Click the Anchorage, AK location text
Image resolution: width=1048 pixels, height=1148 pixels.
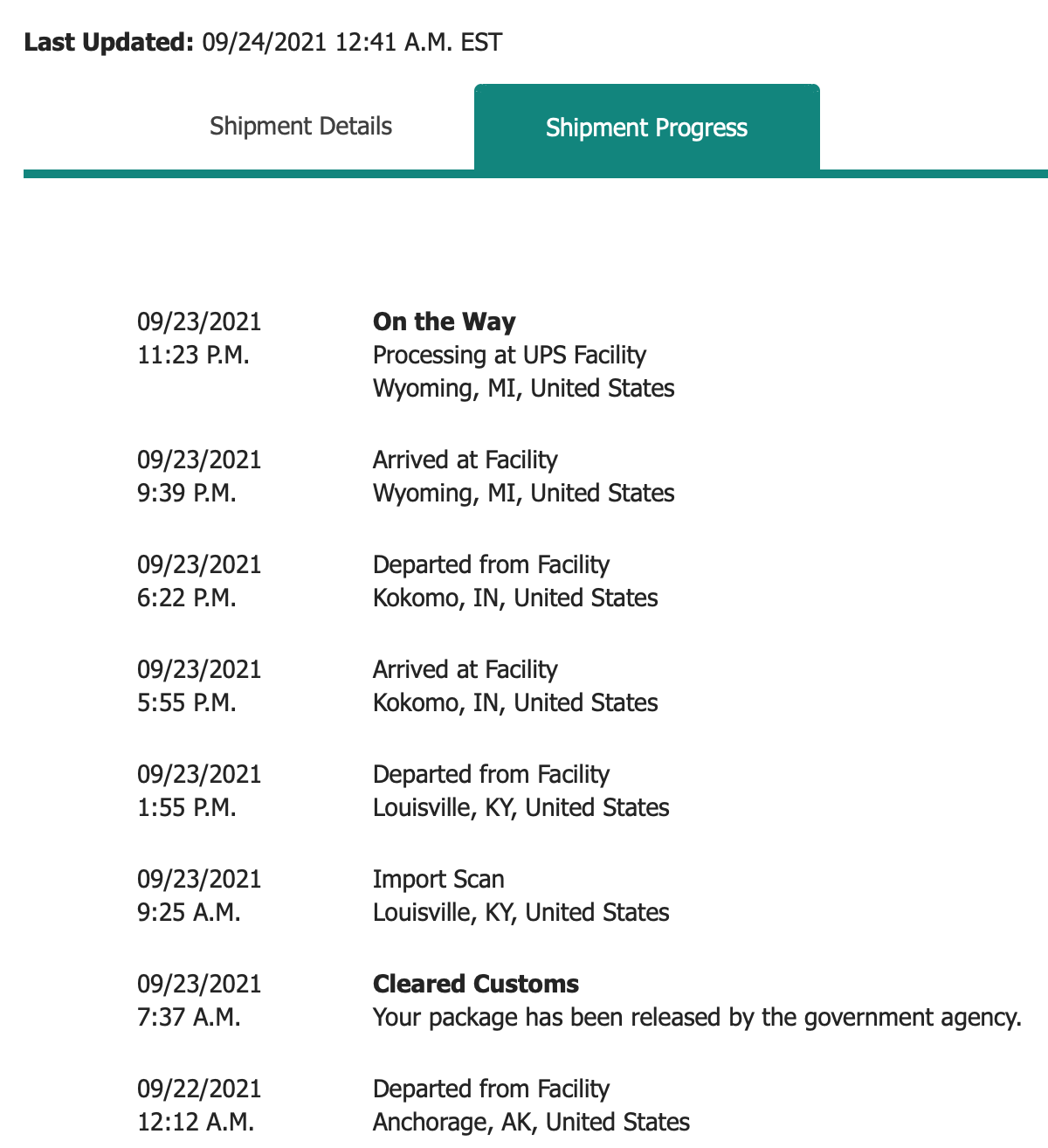point(531,1122)
